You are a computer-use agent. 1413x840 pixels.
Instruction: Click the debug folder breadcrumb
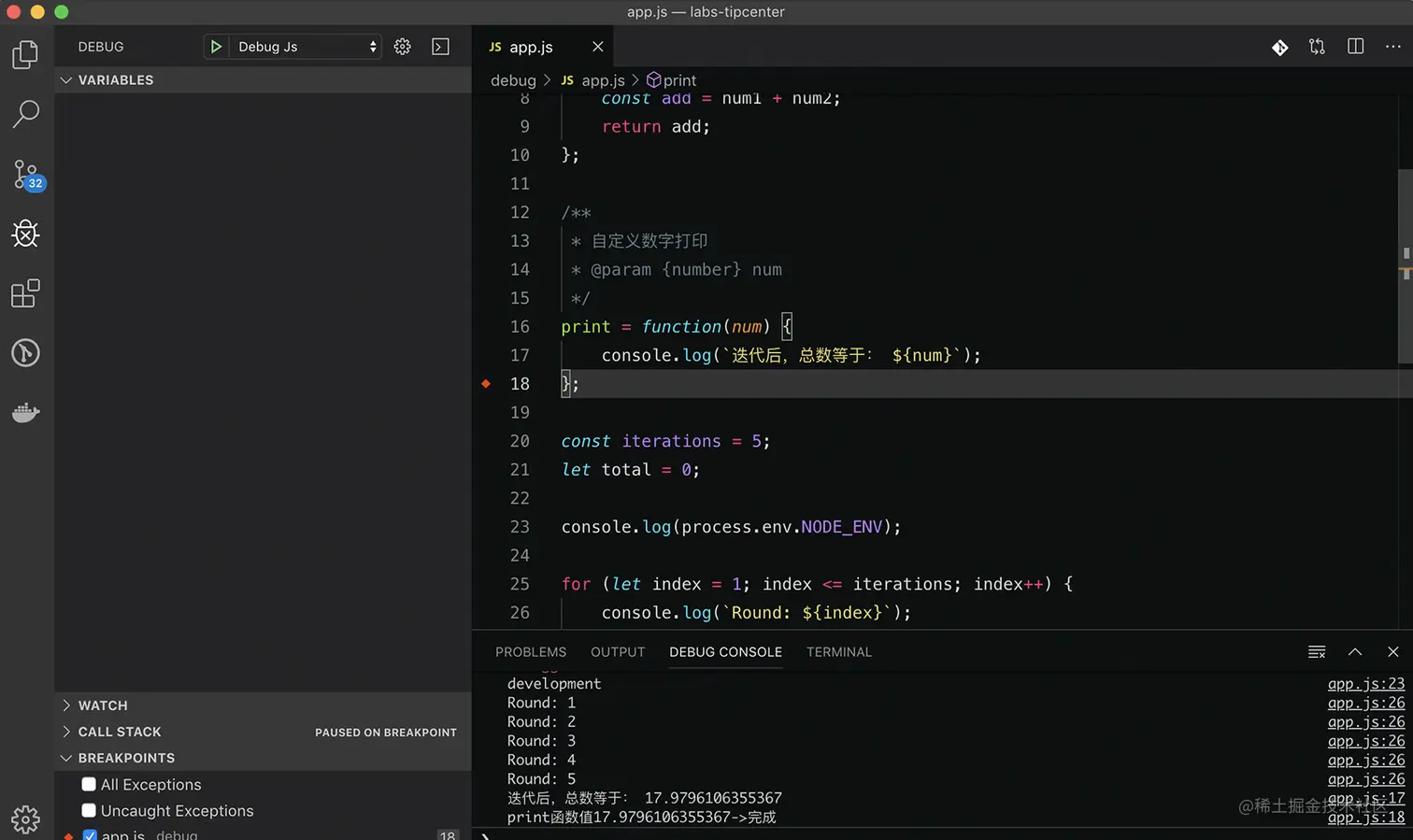point(513,80)
